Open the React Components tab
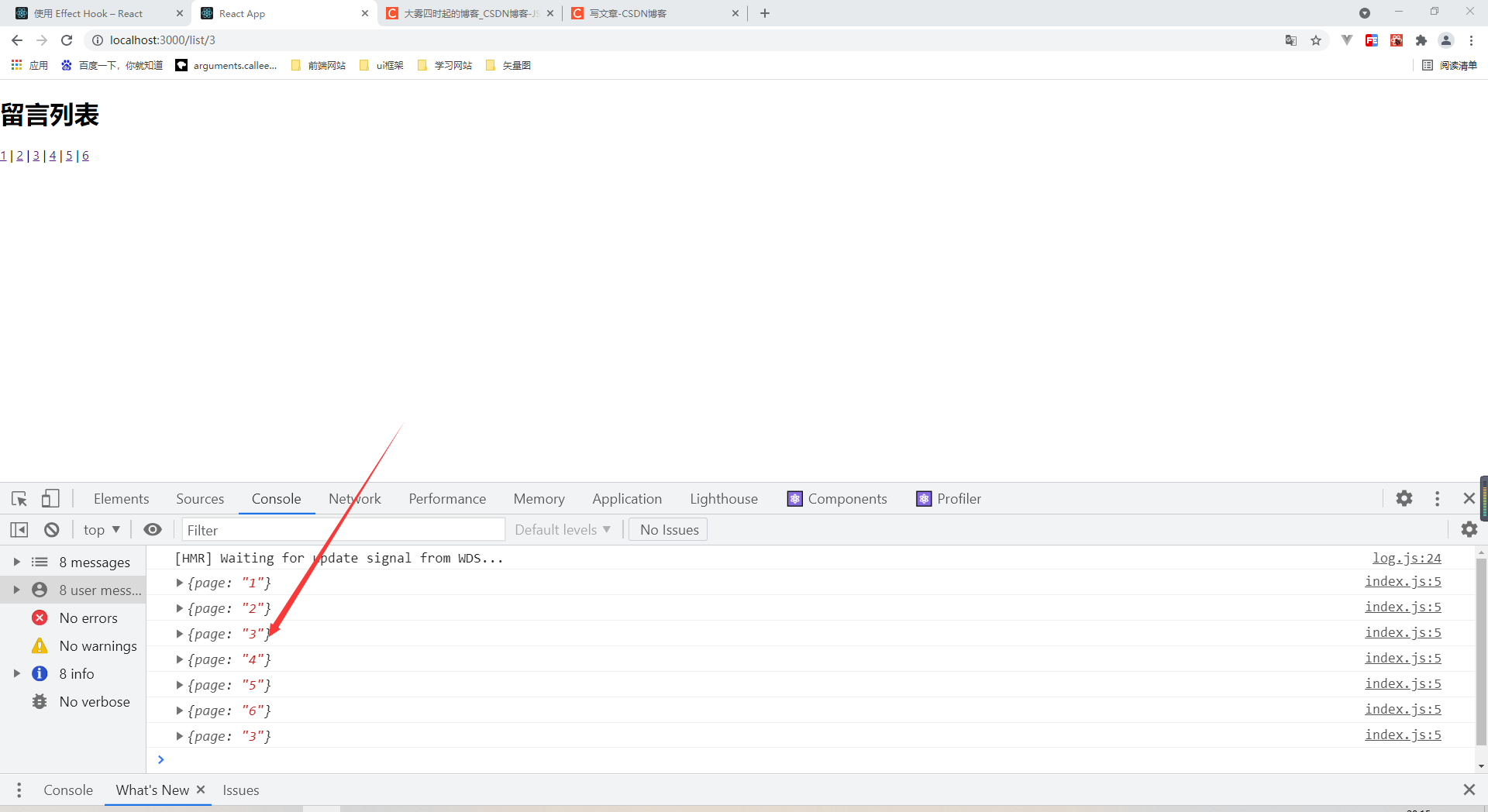 click(837, 499)
